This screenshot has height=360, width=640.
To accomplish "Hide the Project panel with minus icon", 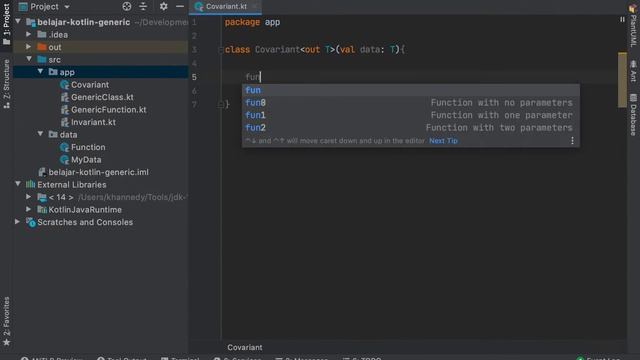I will tap(180, 6).
